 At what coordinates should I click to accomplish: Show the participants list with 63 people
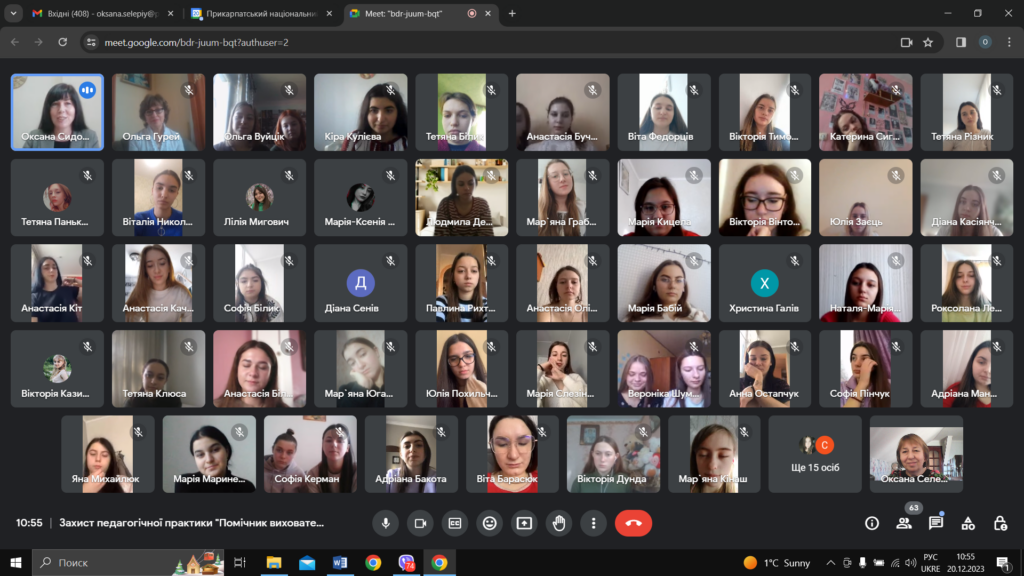tap(904, 523)
